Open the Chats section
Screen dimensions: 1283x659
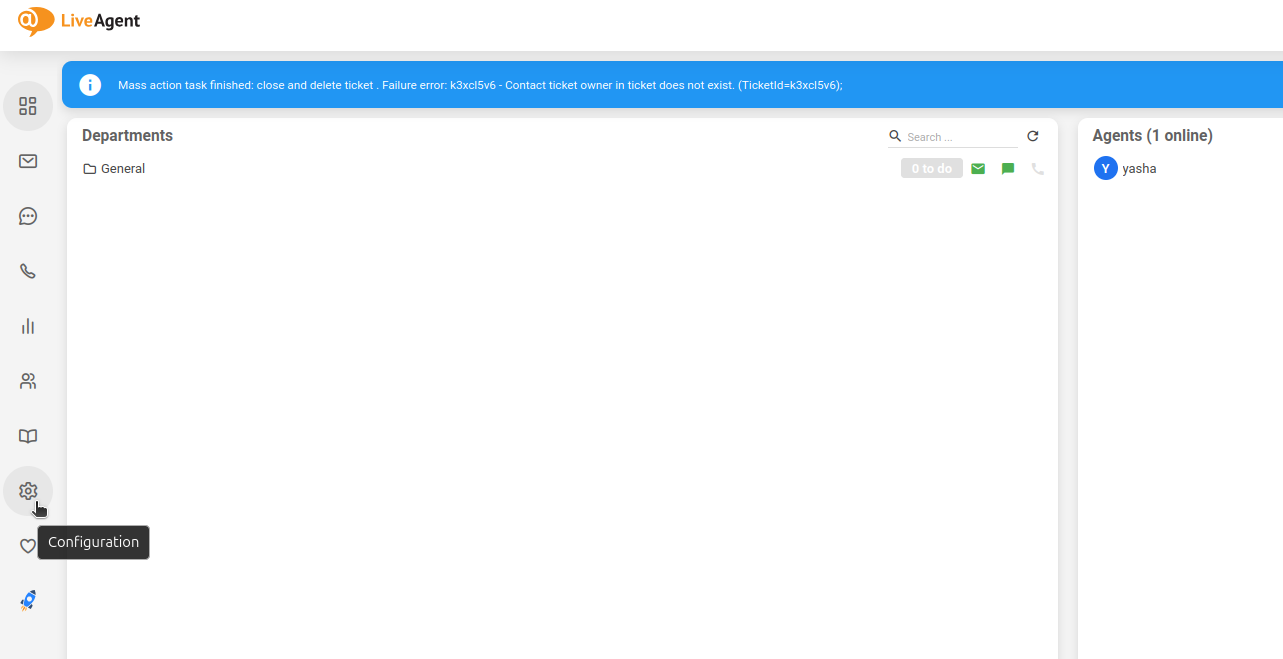click(27, 216)
